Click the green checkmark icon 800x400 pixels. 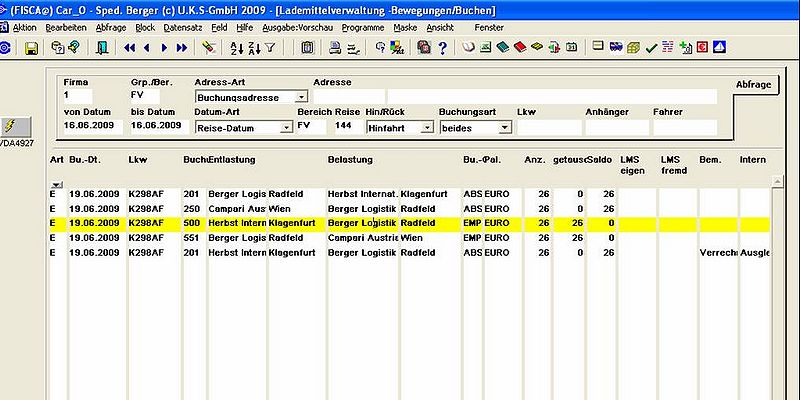651,48
